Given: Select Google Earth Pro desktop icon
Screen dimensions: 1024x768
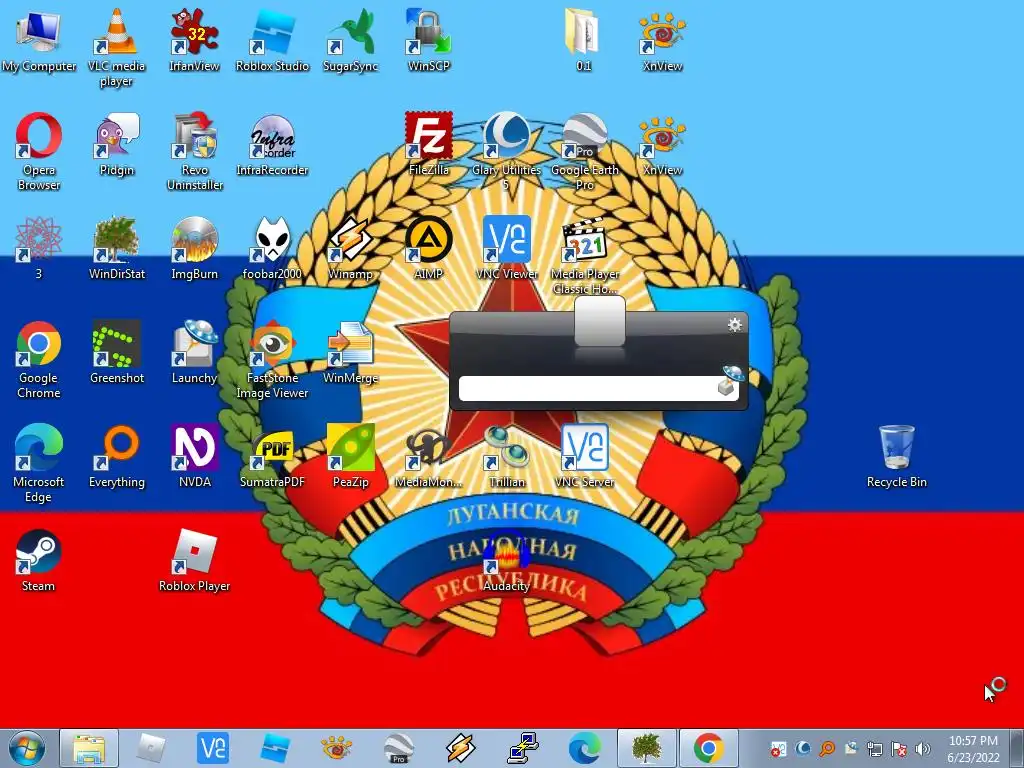Looking at the screenshot, I should pos(584,152).
